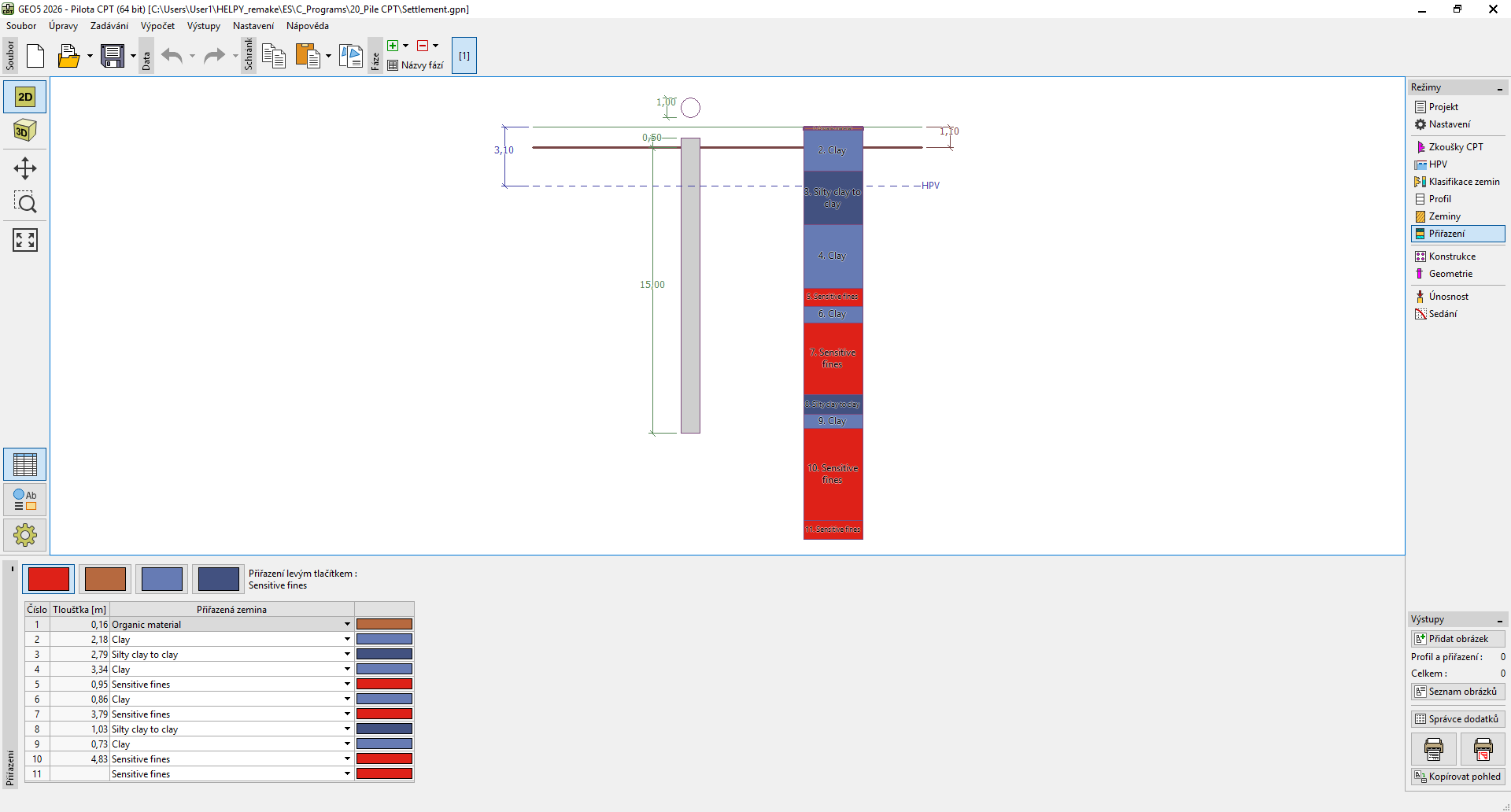Switch to the 3D view mode
Image resolution: width=1511 pixels, height=812 pixels.
[24, 131]
